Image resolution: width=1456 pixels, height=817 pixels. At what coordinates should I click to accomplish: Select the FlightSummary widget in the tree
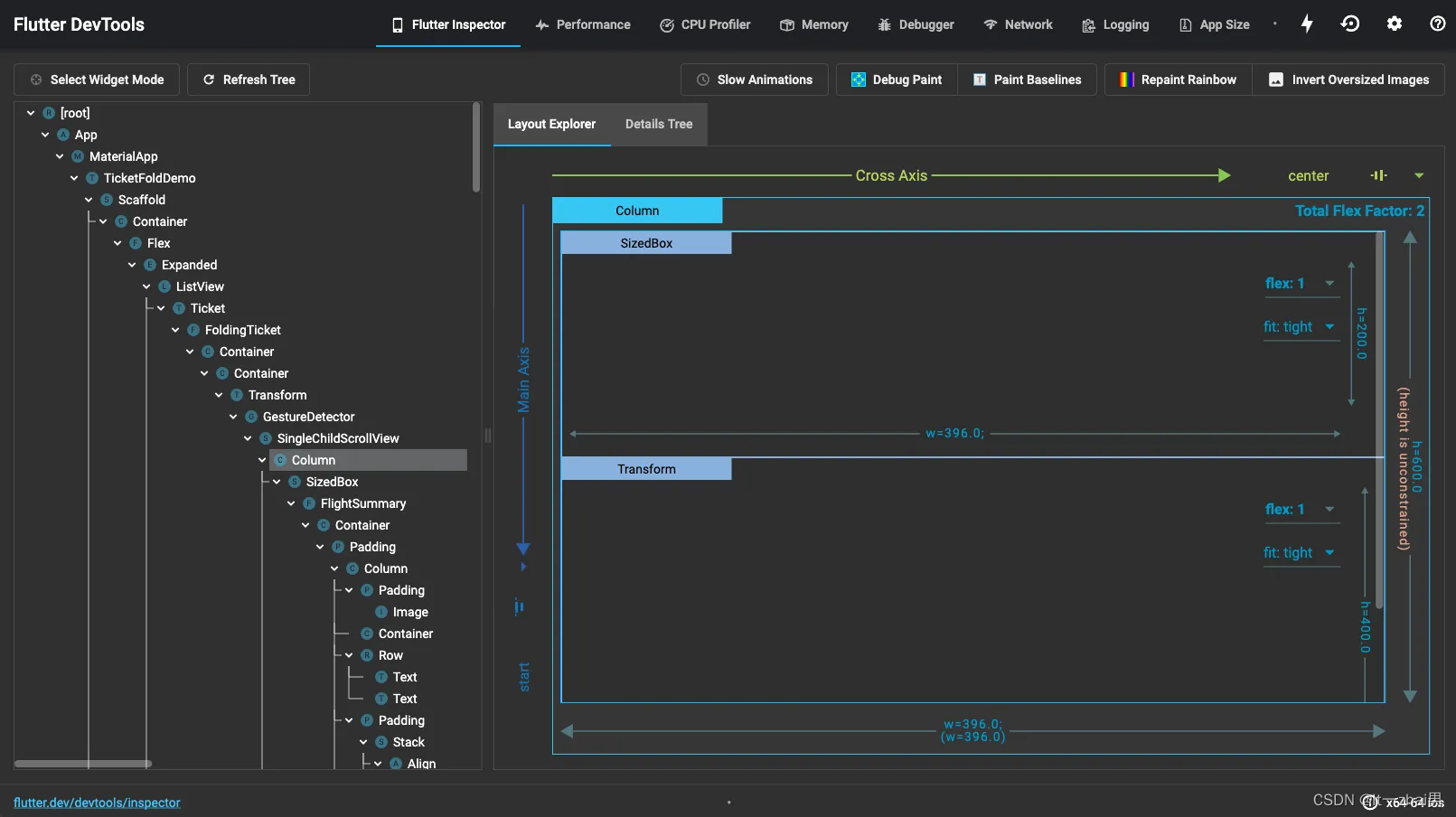pos(362,503)
